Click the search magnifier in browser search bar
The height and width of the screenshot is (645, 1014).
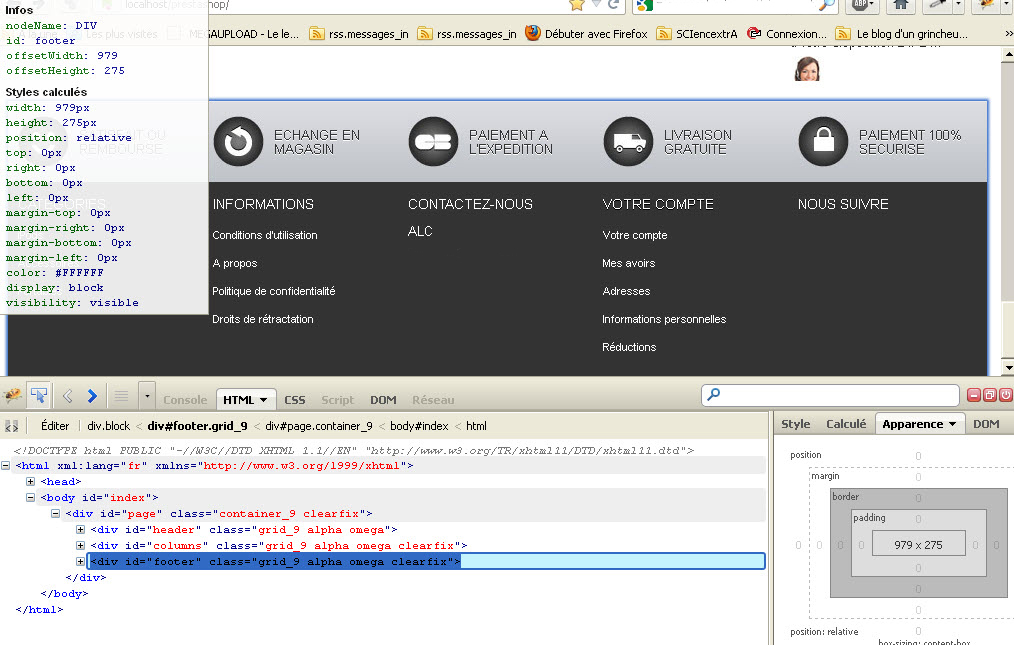click(x=826, y=5)
